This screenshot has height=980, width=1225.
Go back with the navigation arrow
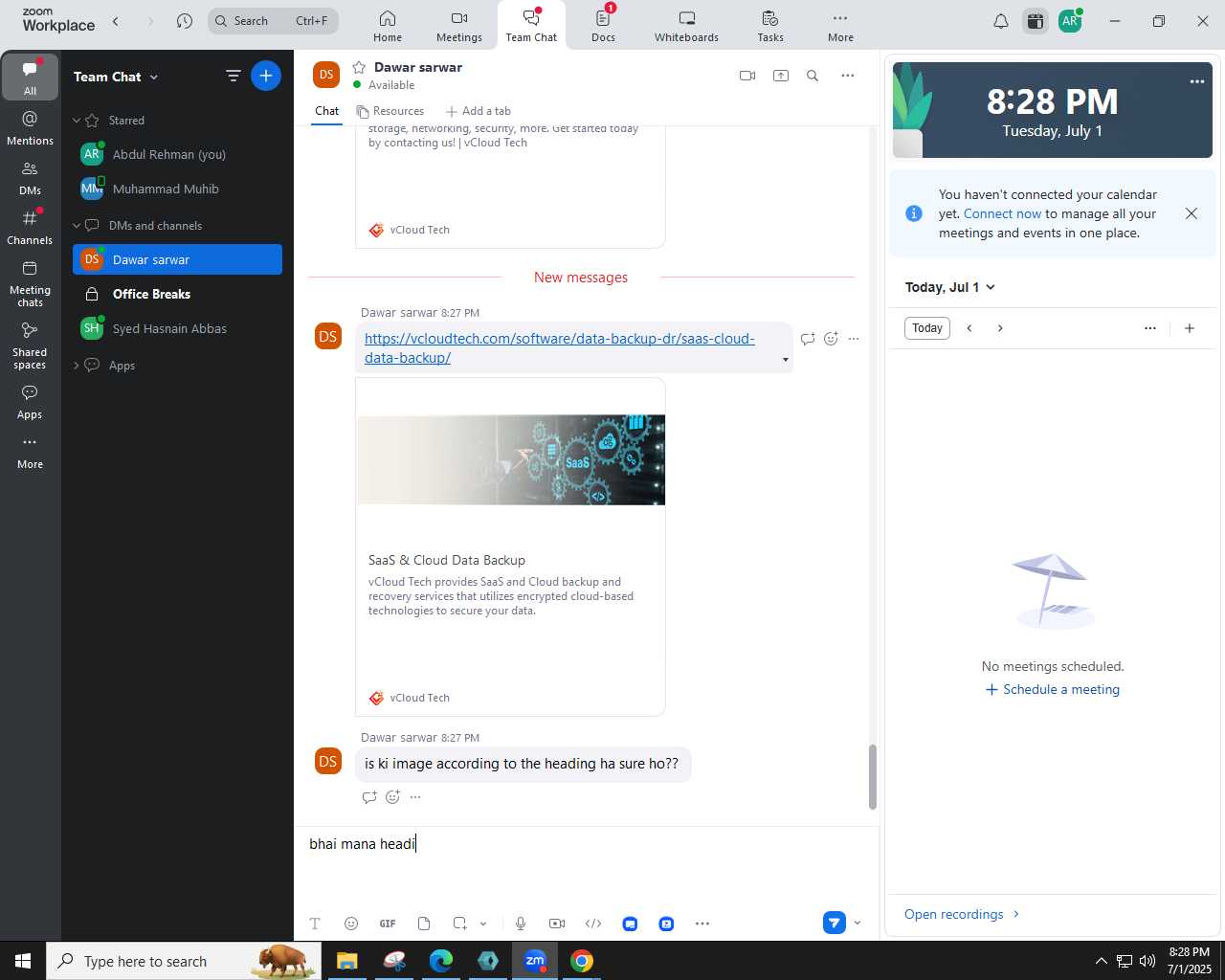(116, 21)
